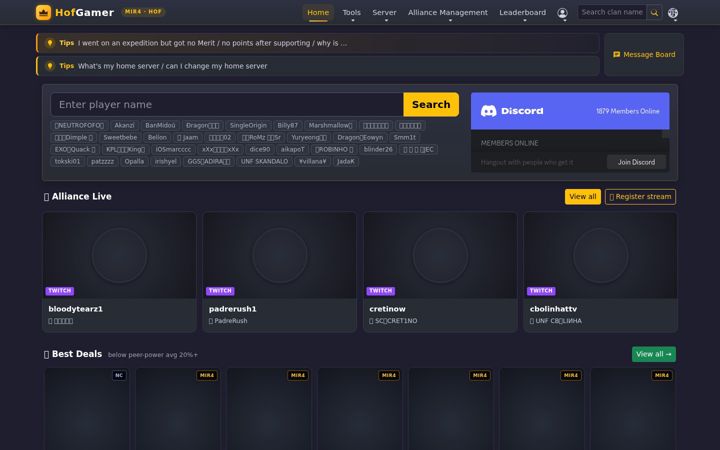Click View all for Best Deals

pos(653,354)
